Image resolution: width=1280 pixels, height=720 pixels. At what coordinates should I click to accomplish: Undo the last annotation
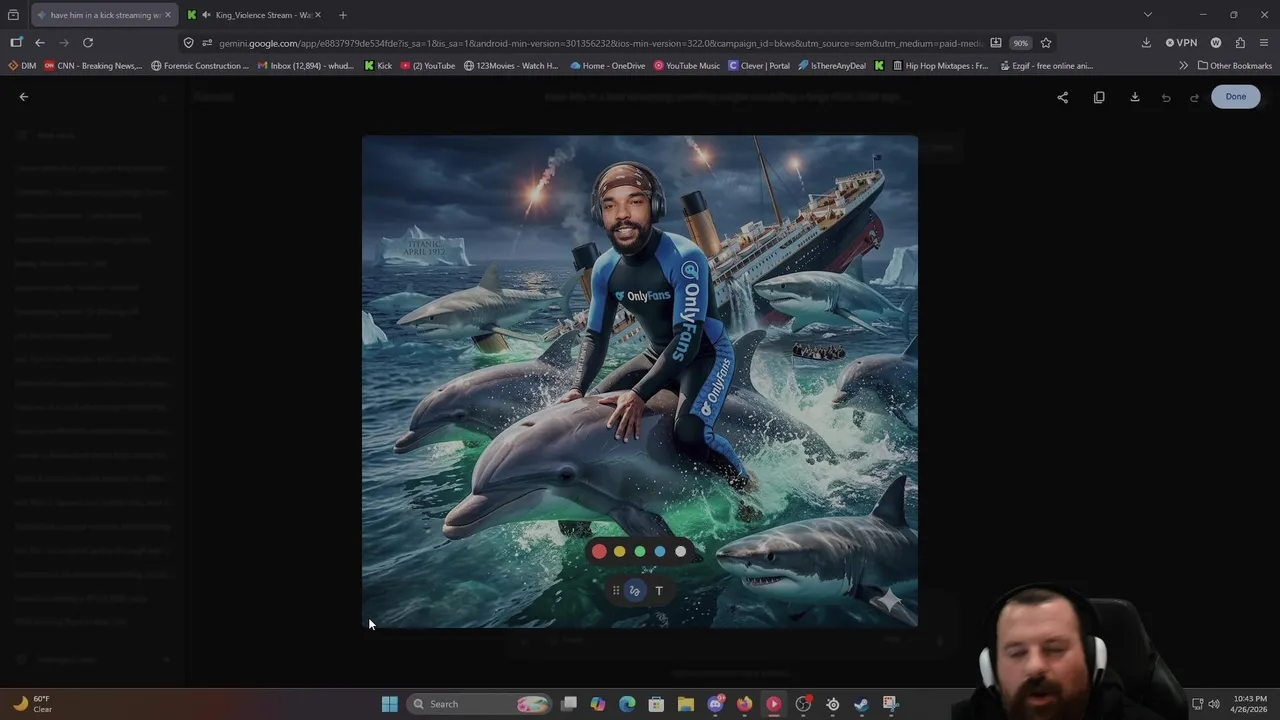pos(1166,97)
